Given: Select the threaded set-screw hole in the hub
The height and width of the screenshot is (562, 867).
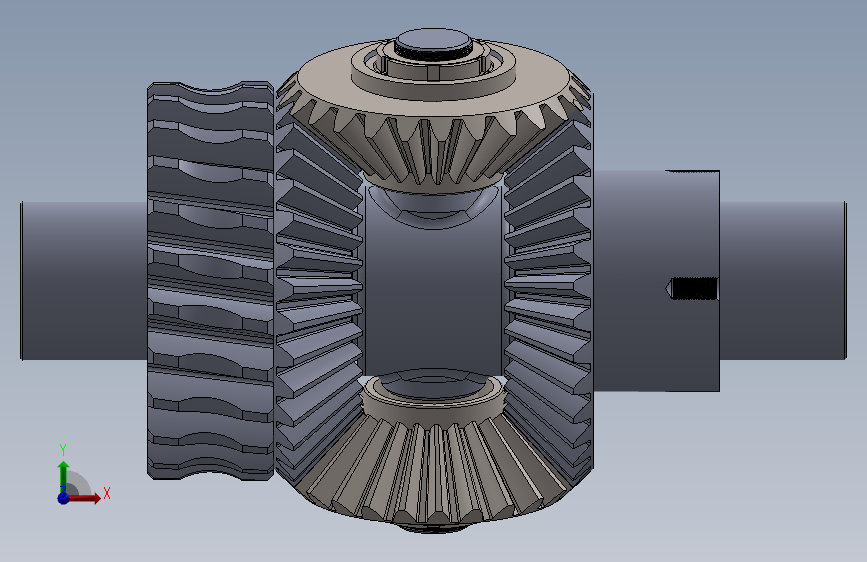Looking at the screenshot, I should (692, 289).
